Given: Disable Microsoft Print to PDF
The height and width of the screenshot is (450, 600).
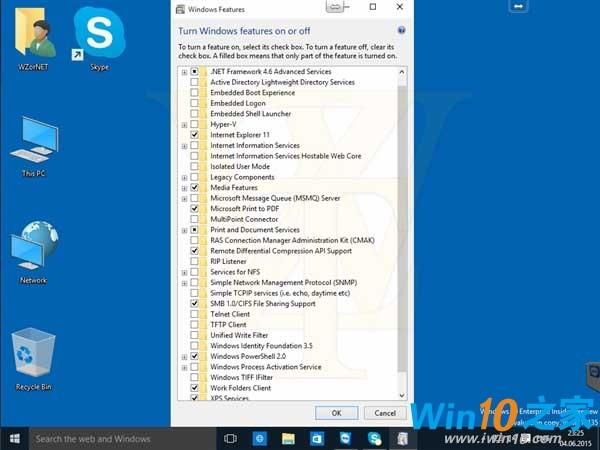Looking at the screenshot, I should pyautogui.click(x=194, y=209).
